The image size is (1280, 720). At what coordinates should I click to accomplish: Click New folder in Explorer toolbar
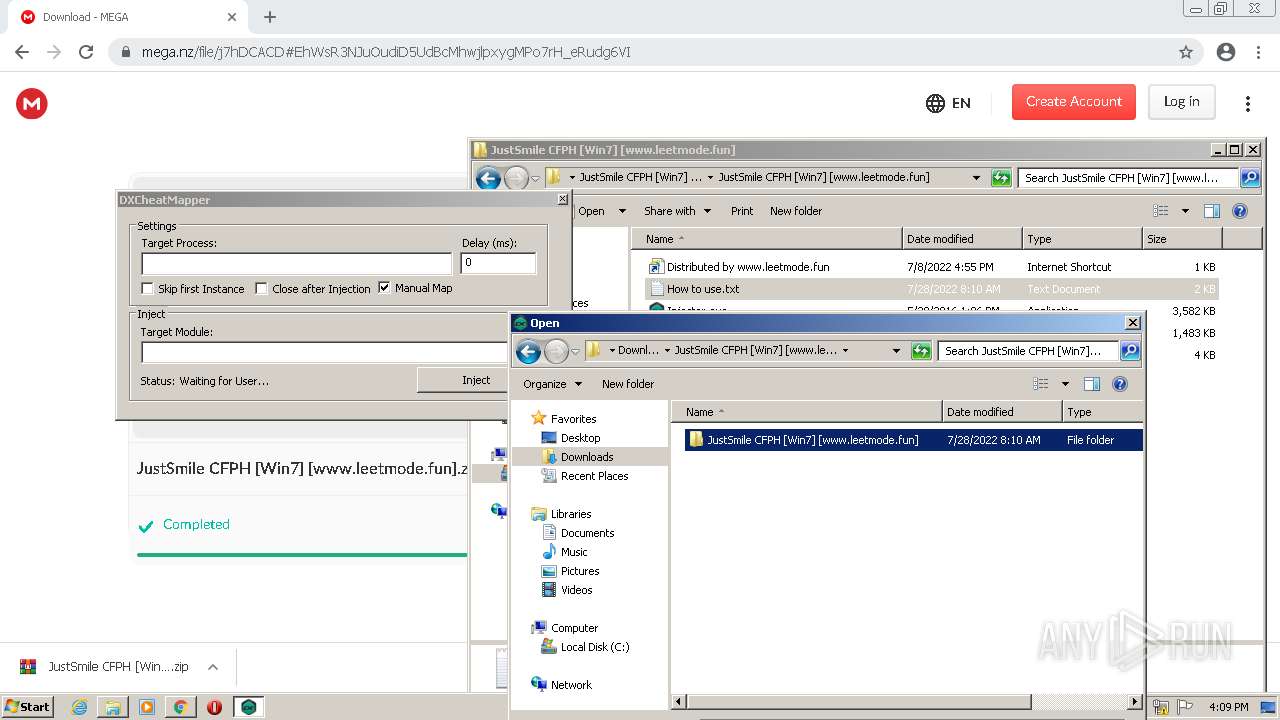coord(796,211)
